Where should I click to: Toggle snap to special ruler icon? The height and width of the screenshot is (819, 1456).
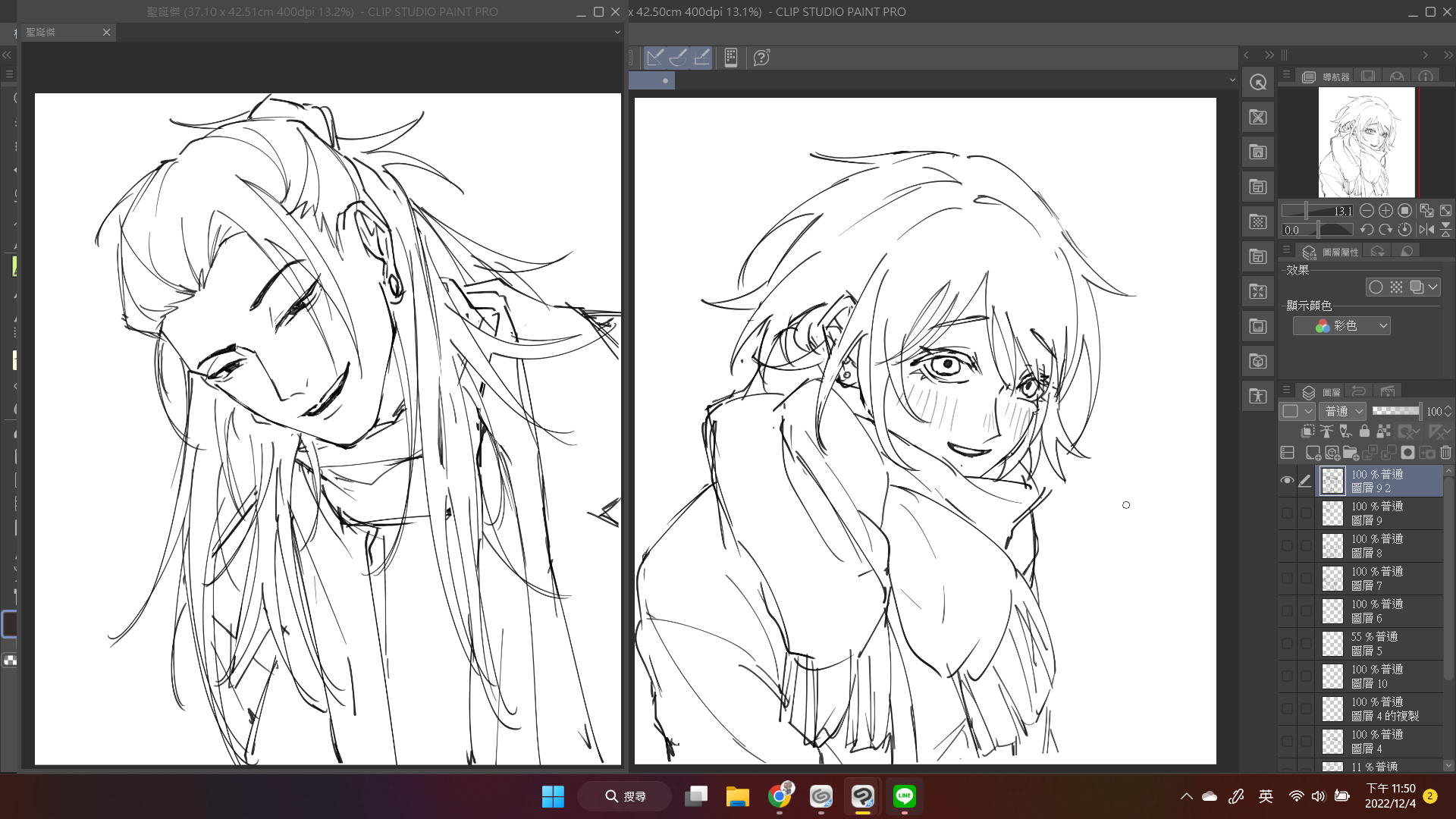(x=679, y=58)
